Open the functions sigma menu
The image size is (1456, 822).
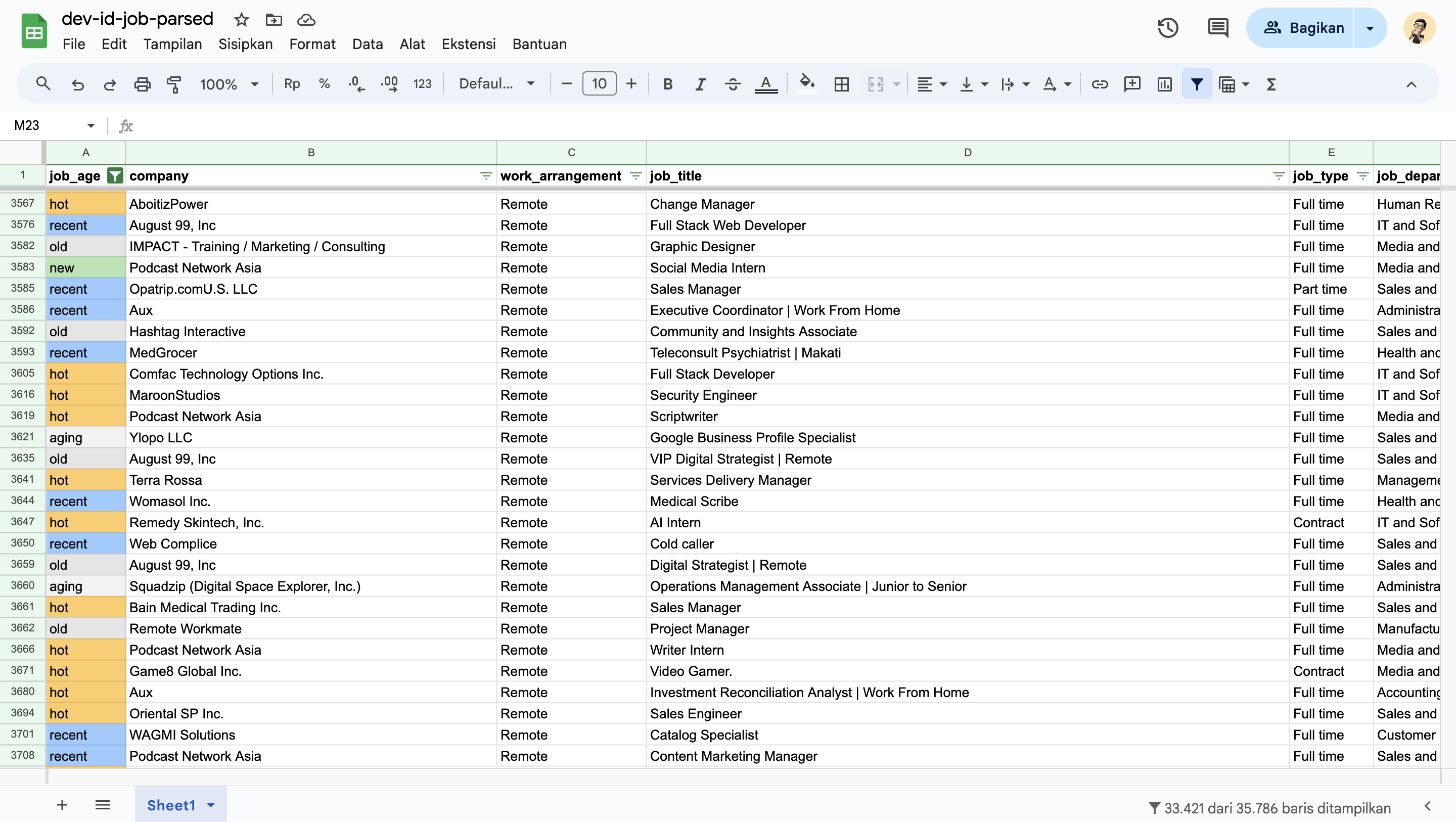point(1271,84)
